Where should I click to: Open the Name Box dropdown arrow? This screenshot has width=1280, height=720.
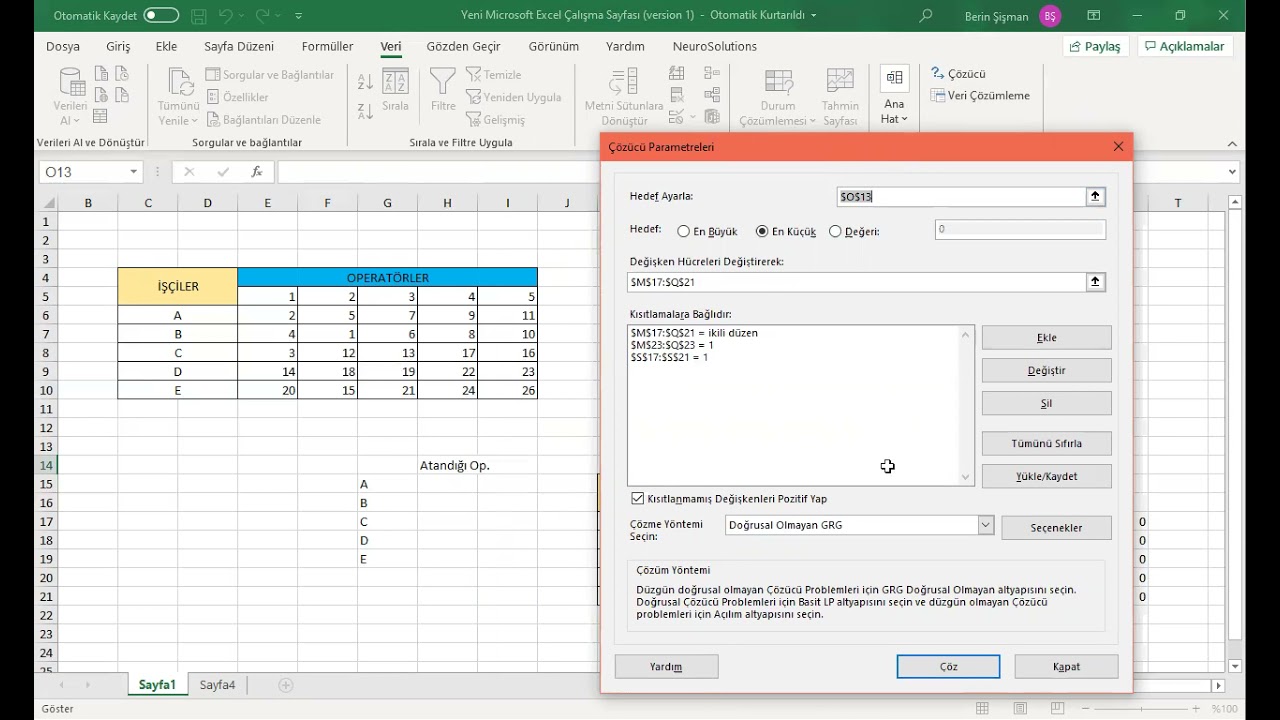click(x=133, y=172)
